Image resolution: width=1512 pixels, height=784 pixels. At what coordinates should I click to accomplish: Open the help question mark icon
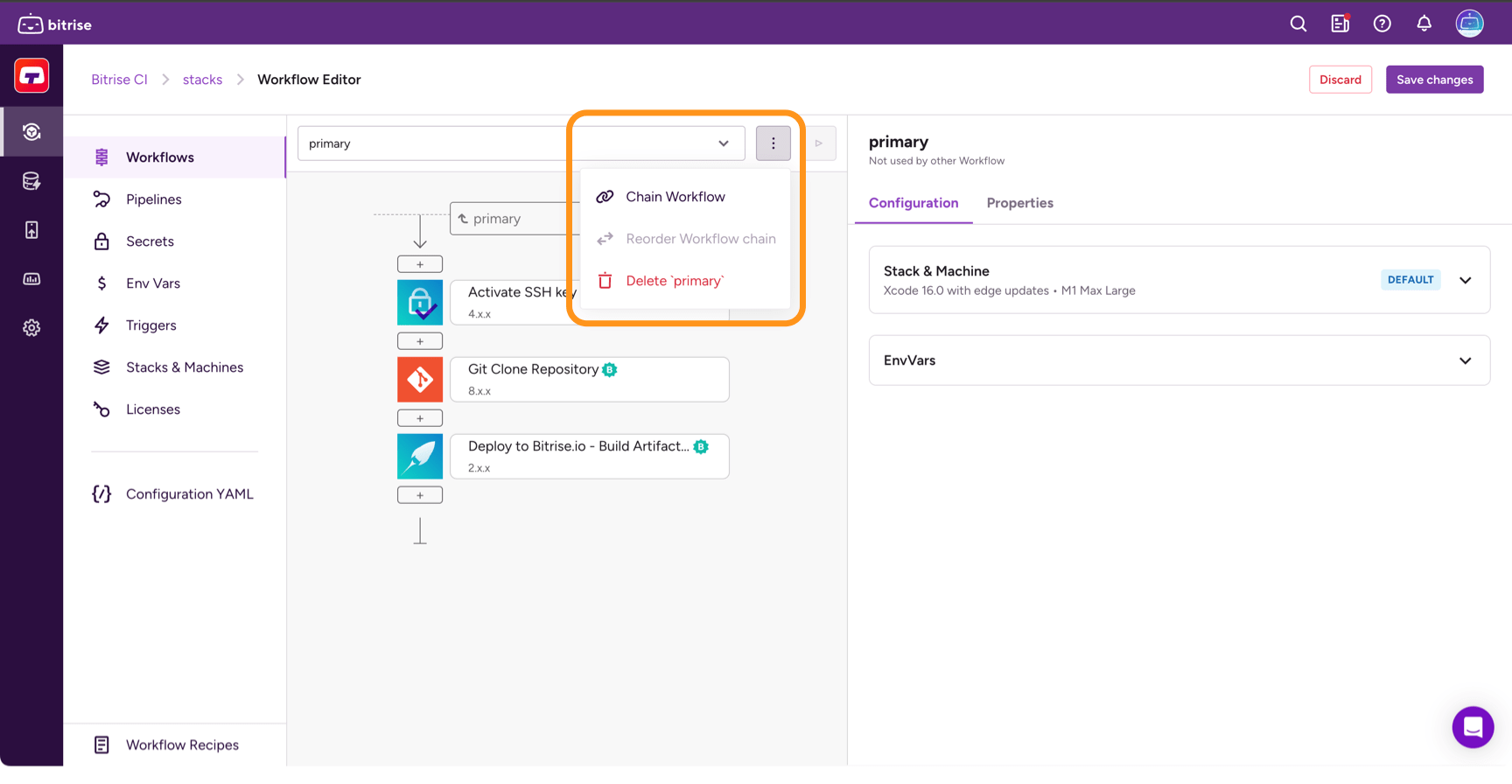click(x=1382, y=24)
